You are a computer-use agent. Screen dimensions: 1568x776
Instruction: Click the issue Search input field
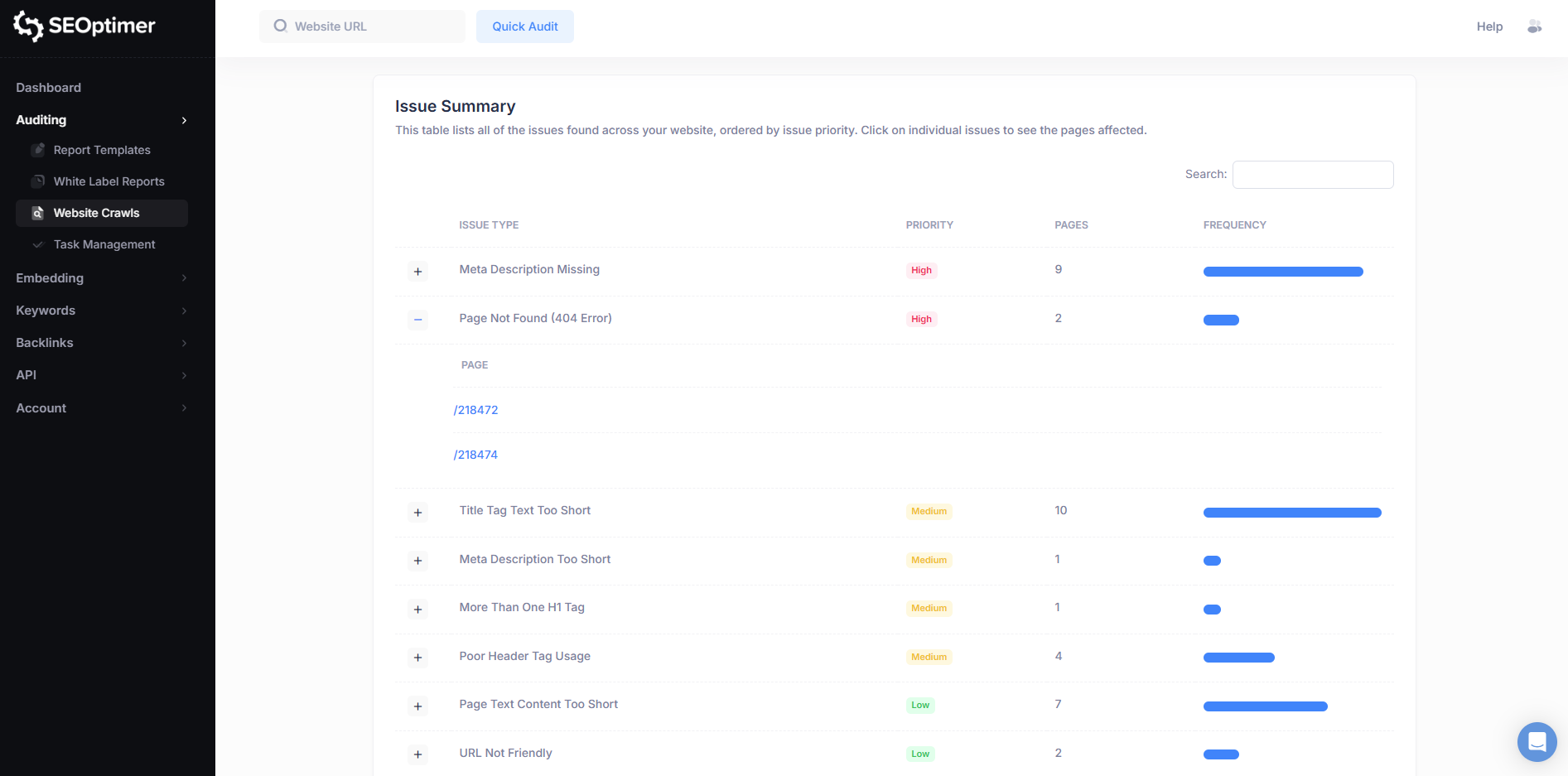1312,175
